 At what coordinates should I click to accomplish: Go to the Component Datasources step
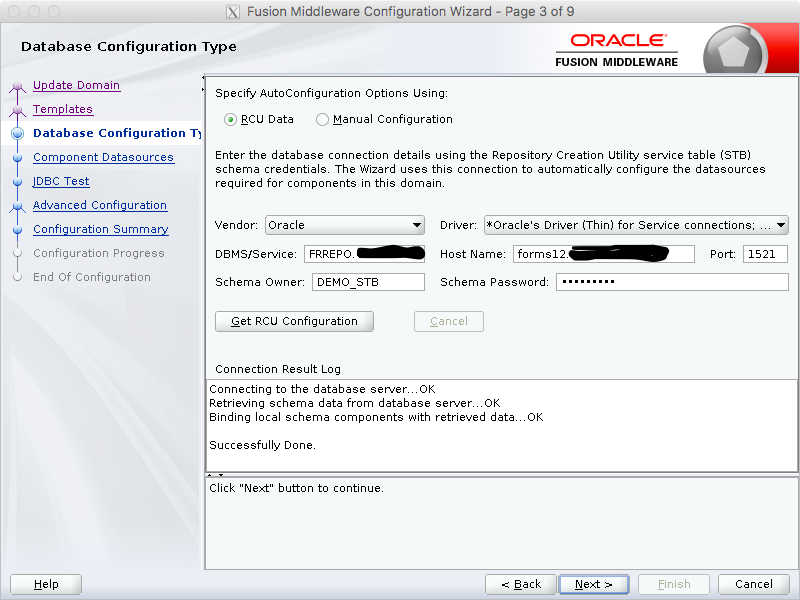[x=103, y=157]
